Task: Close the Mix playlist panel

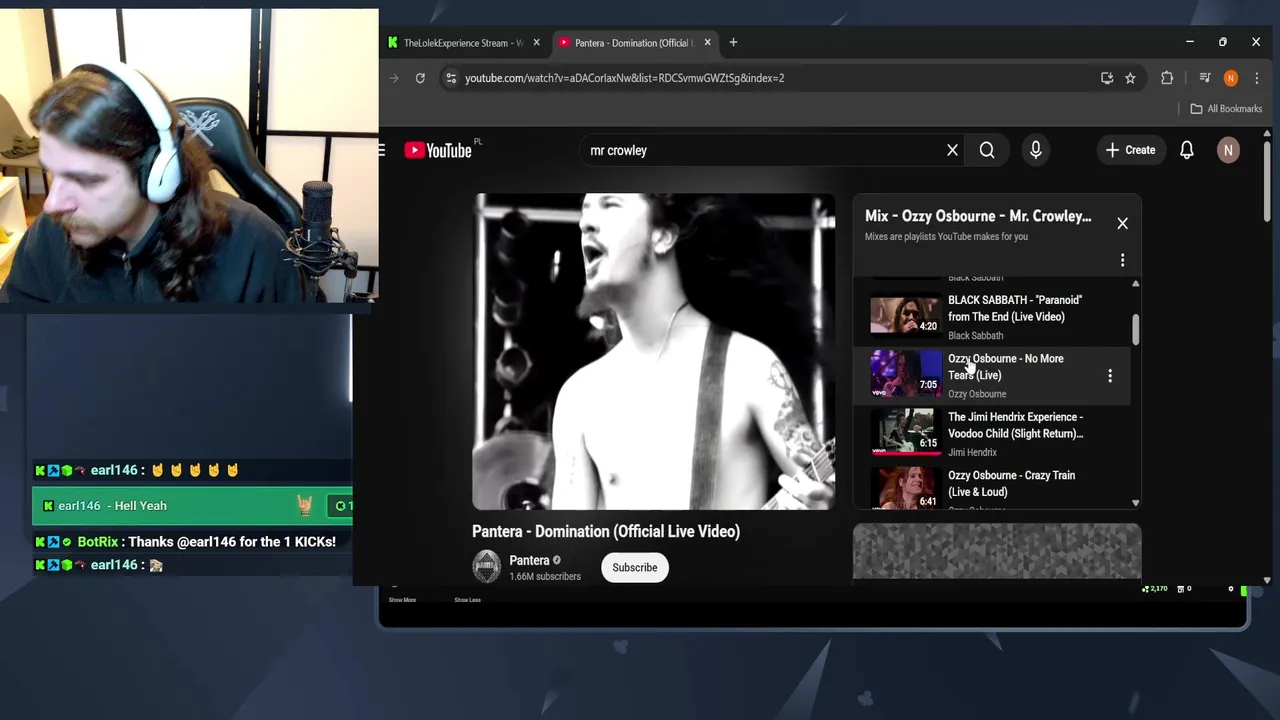Action: 1122,224
